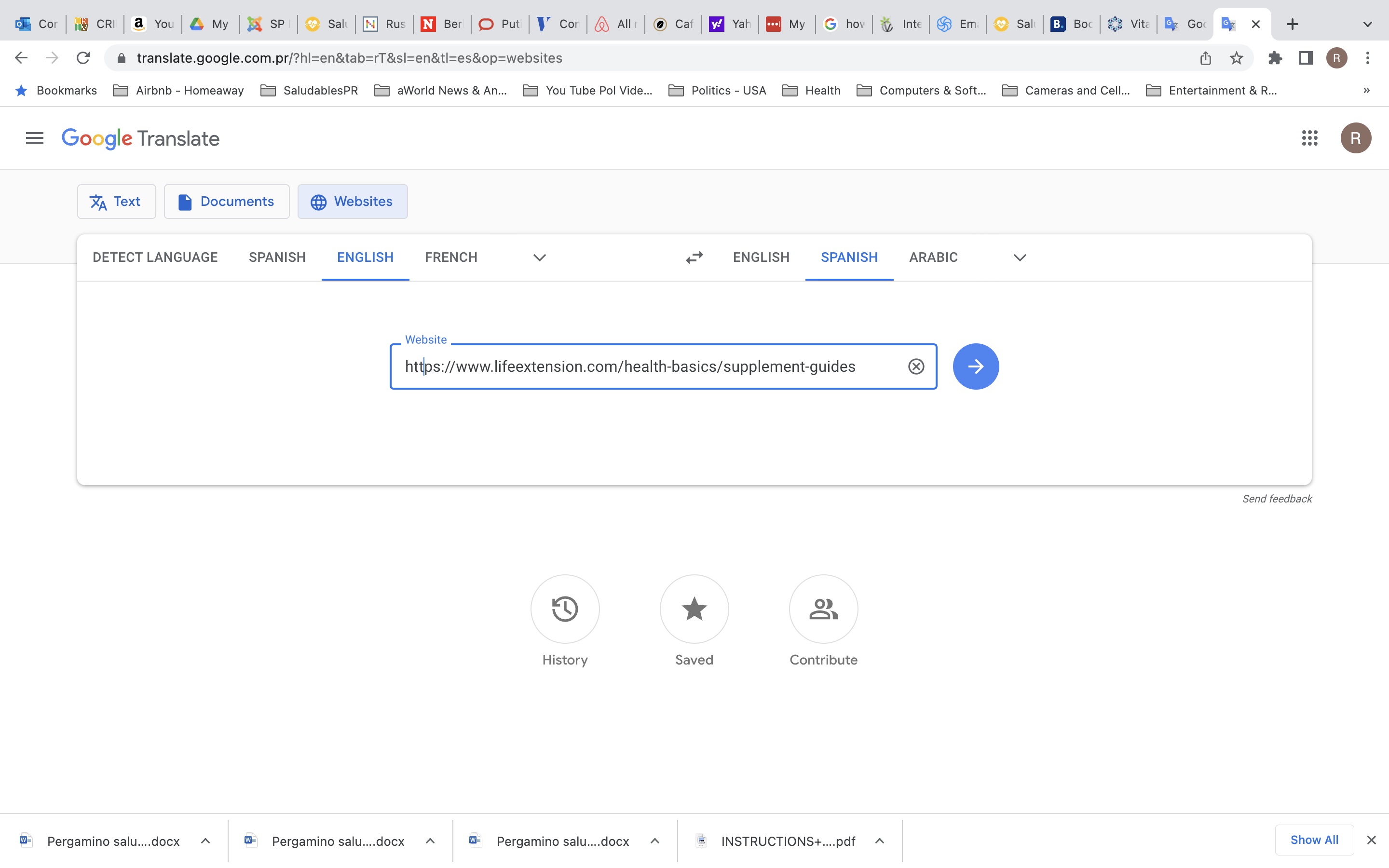
Task: Reload the current page
Action: coord(83,58)
